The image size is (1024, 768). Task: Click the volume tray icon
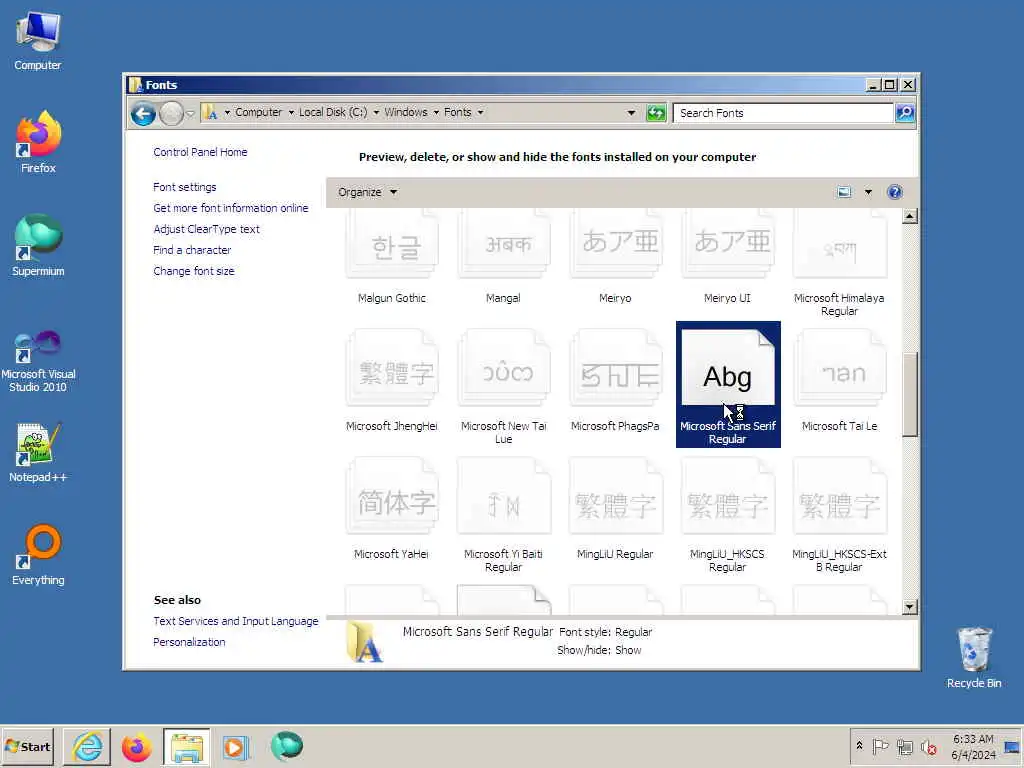pyautogui.click(x=928, y=747)
